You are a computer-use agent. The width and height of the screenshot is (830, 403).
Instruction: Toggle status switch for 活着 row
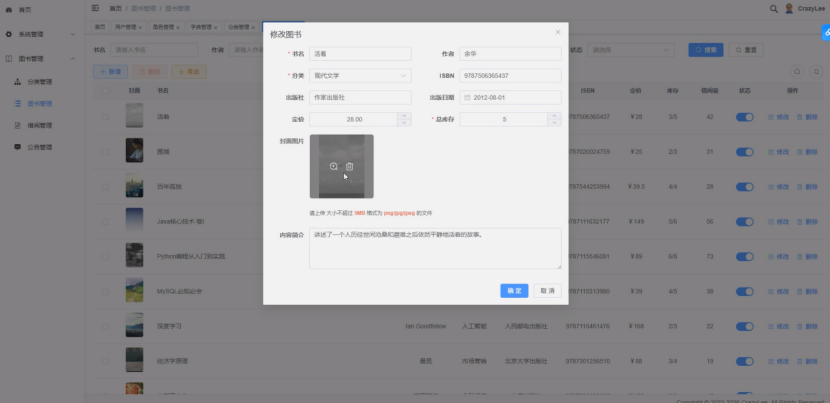(745, 117)
